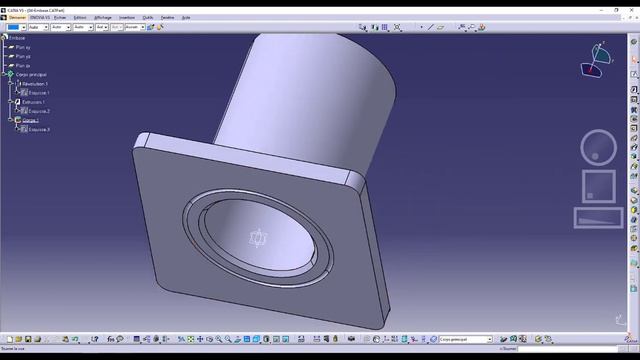Collapse the Révolution.1 tree node
This screenshot has height=360, width=640.
[11, 84]
